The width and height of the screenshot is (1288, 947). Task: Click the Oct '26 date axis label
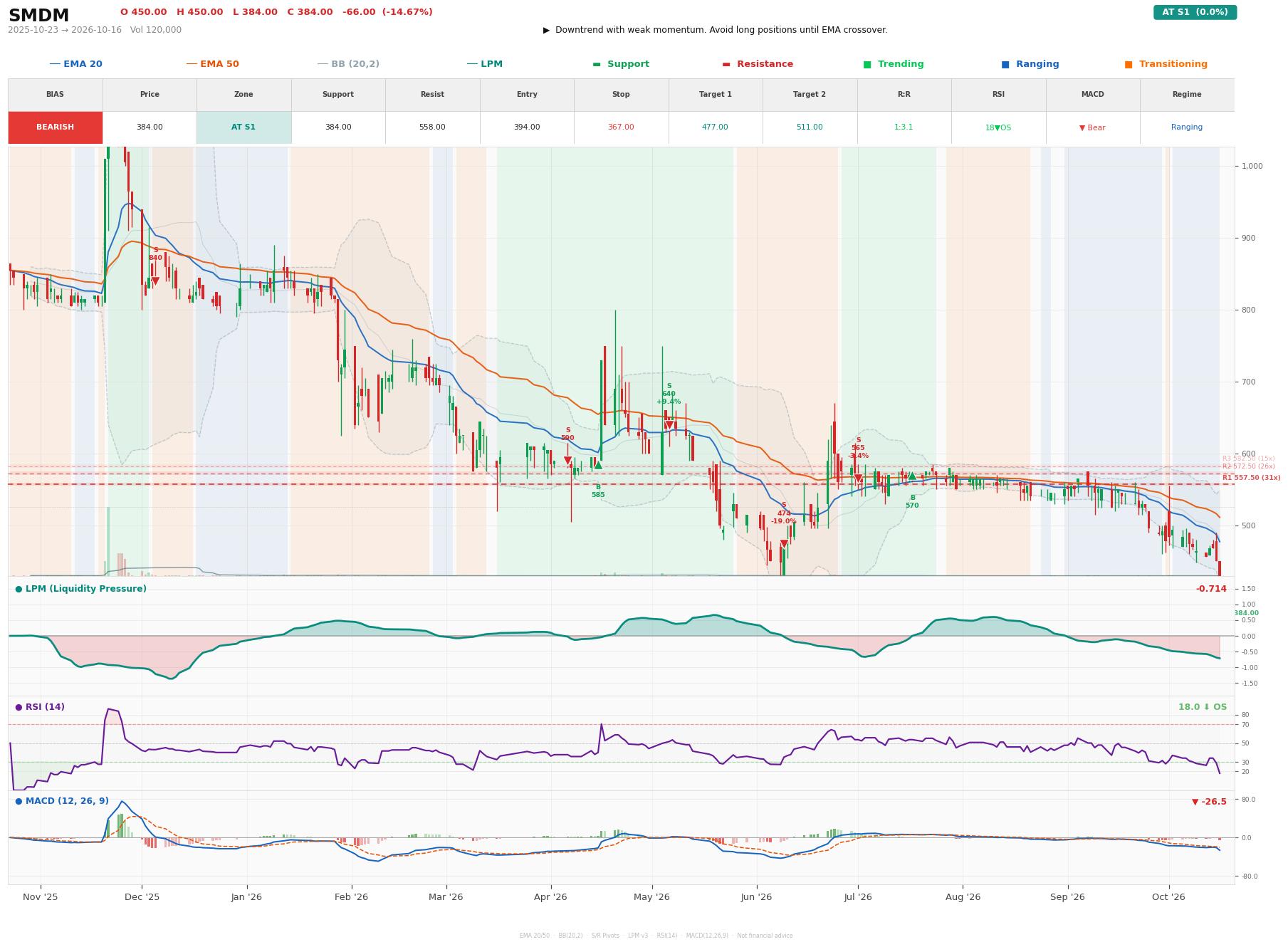(x=1168, y=897)
